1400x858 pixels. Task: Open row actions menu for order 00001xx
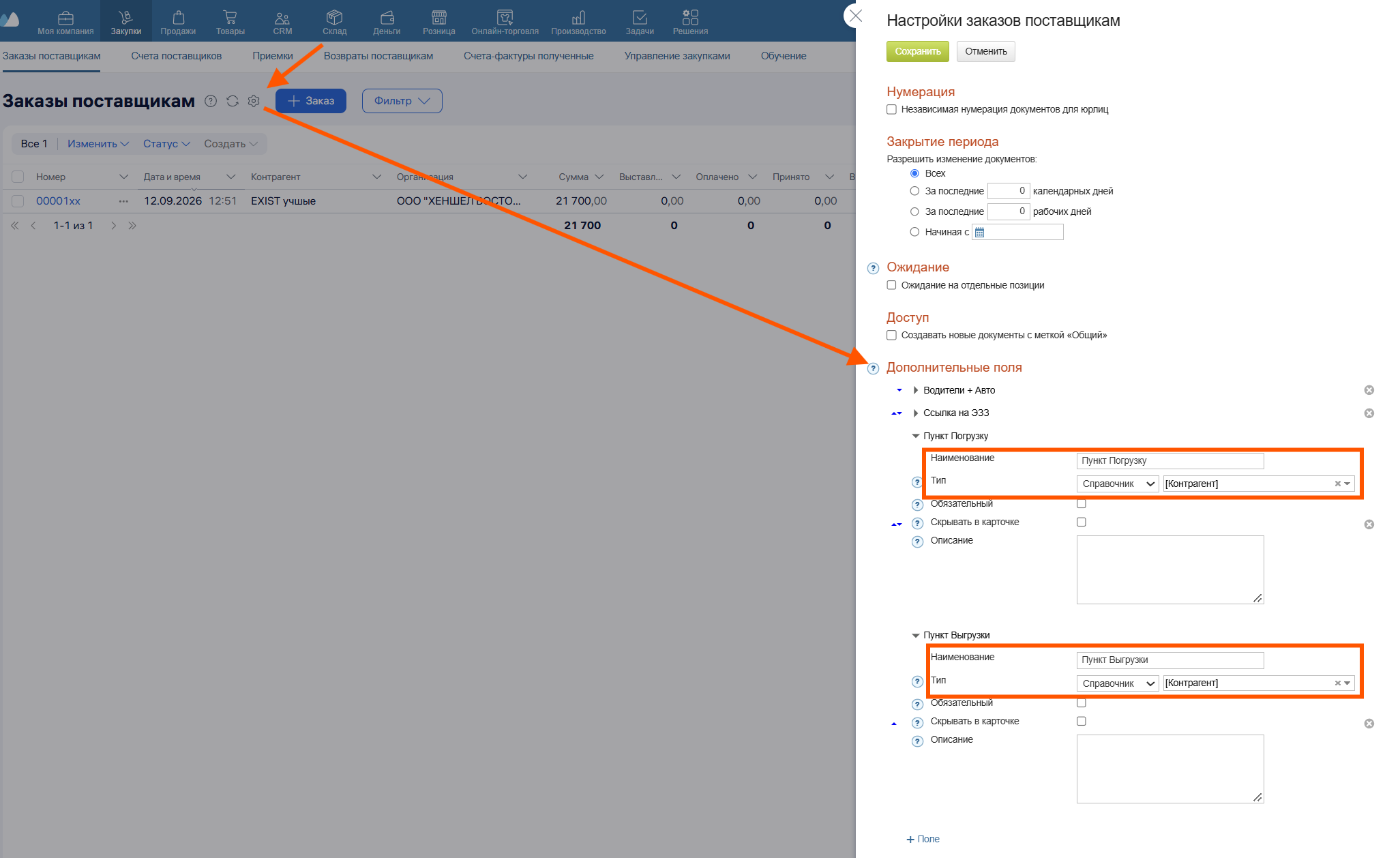tap(123, 201)
